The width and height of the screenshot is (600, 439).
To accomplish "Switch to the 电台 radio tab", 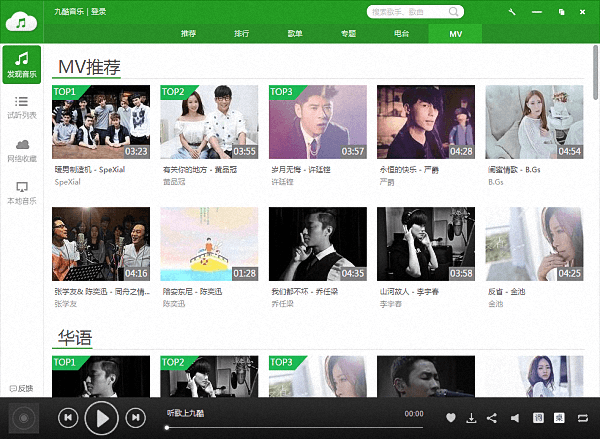I will coord(401,33).
